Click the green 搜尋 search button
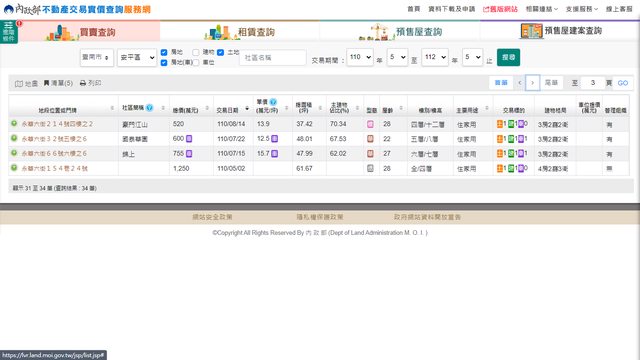The image size is (640, 360). (508, 57)
